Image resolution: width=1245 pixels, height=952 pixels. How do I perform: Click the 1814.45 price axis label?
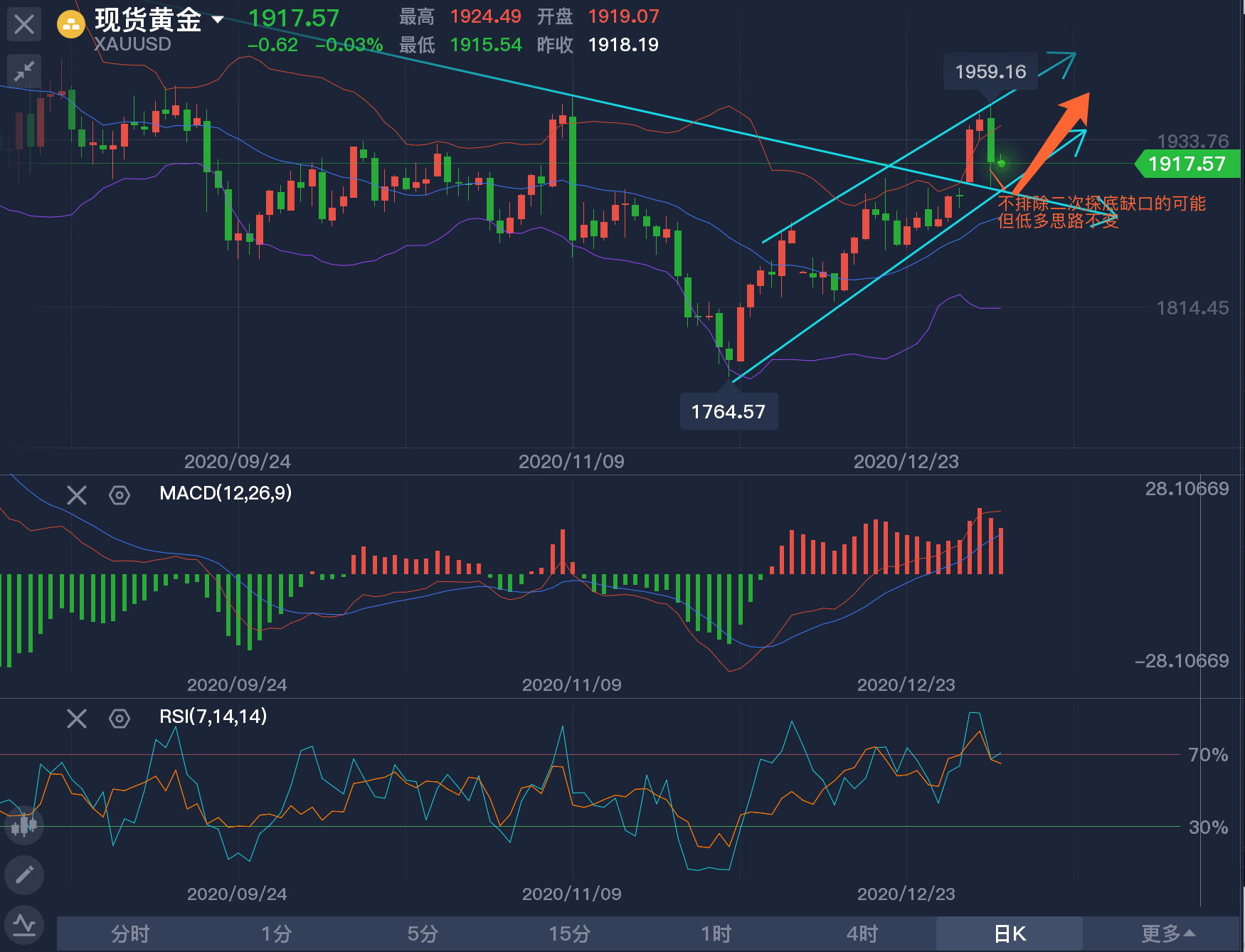1192,307
